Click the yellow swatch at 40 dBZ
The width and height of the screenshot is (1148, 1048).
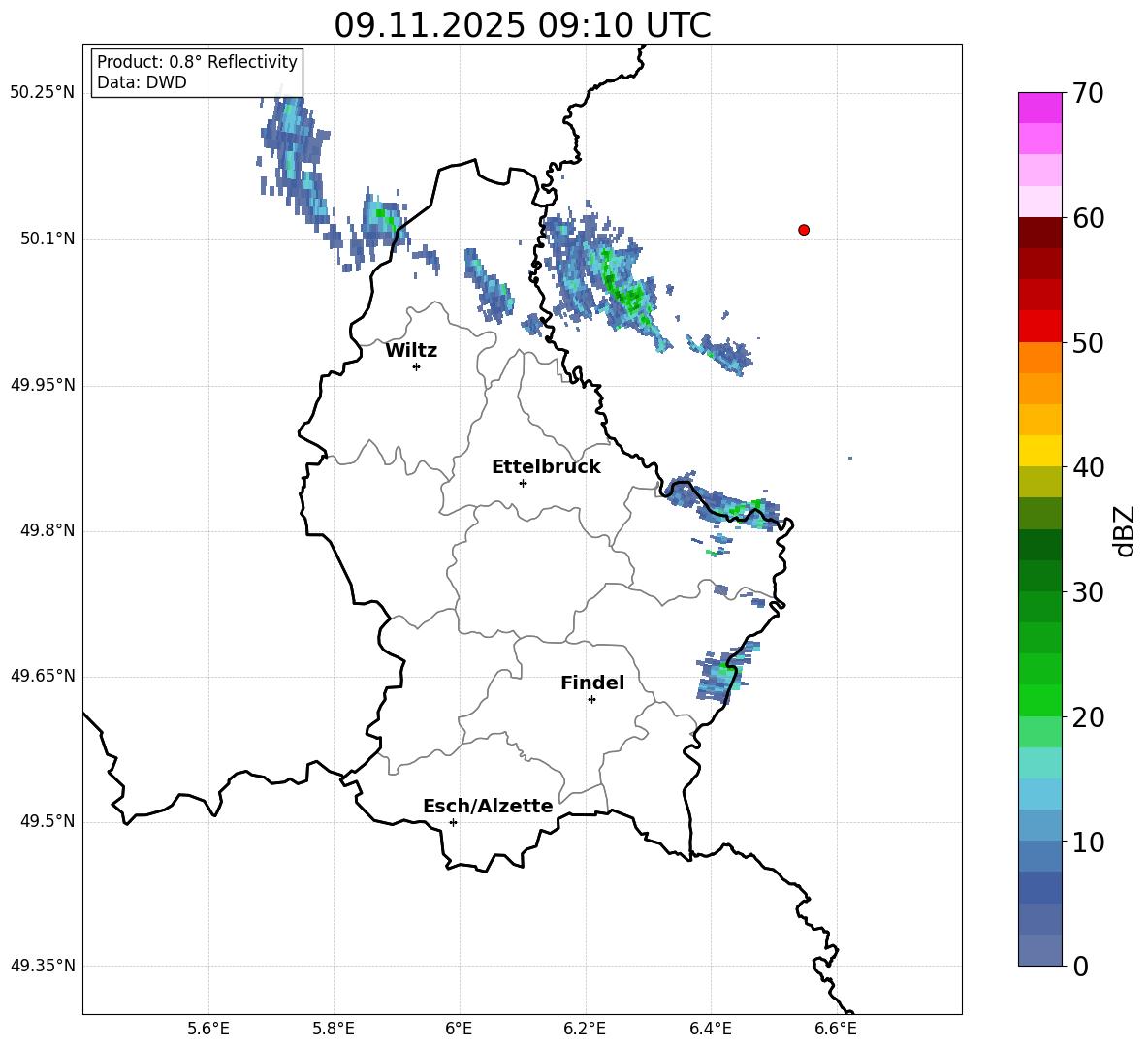click(x=1039, y=451)
